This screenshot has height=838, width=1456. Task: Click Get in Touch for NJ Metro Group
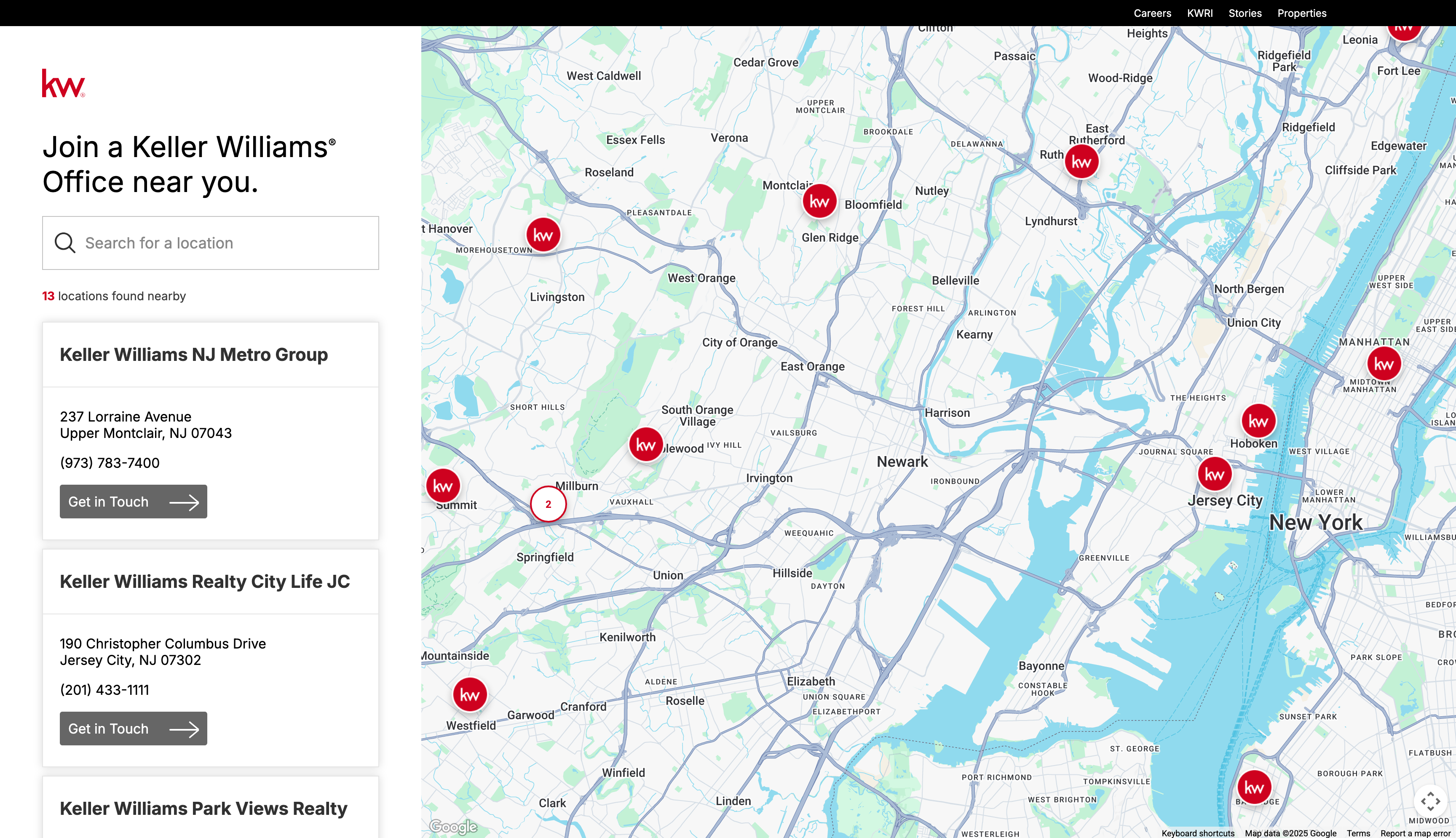coord(134,501)
